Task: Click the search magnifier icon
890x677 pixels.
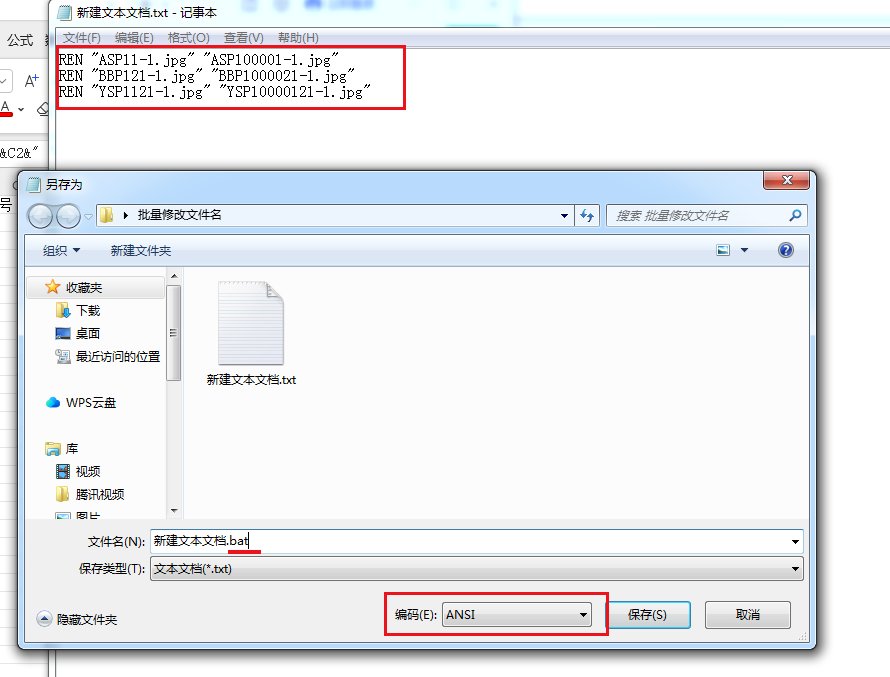Action: (x=795, y=215)
